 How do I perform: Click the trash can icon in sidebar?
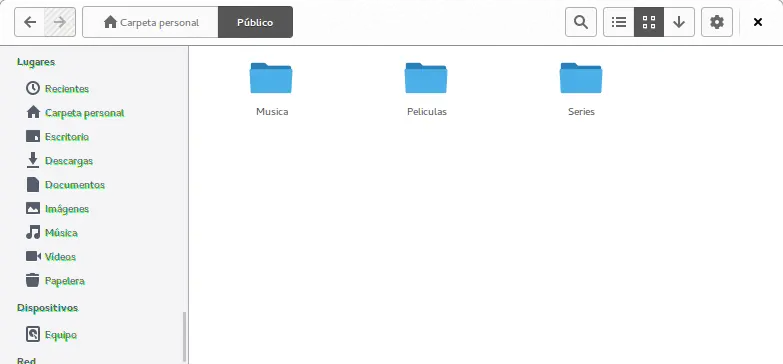(33, 280)
